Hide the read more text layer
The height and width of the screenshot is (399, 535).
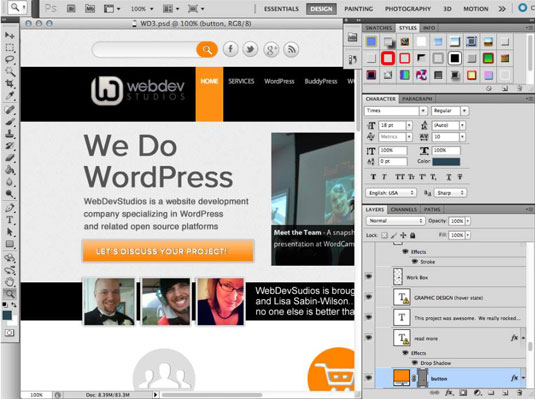pyautogui.click(x=369, y=338)
